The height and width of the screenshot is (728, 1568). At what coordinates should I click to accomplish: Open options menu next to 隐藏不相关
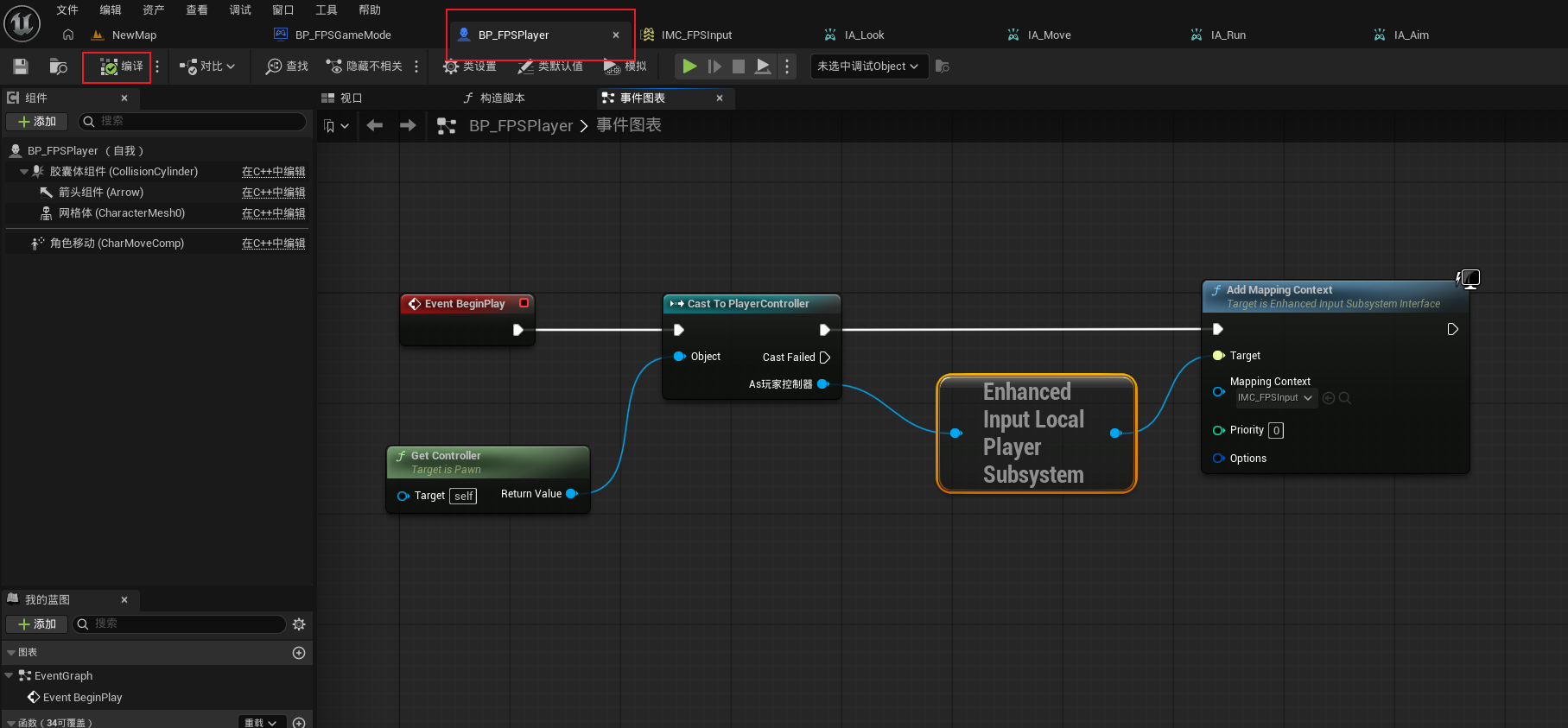pyautogui.click(x=416, y=66)
